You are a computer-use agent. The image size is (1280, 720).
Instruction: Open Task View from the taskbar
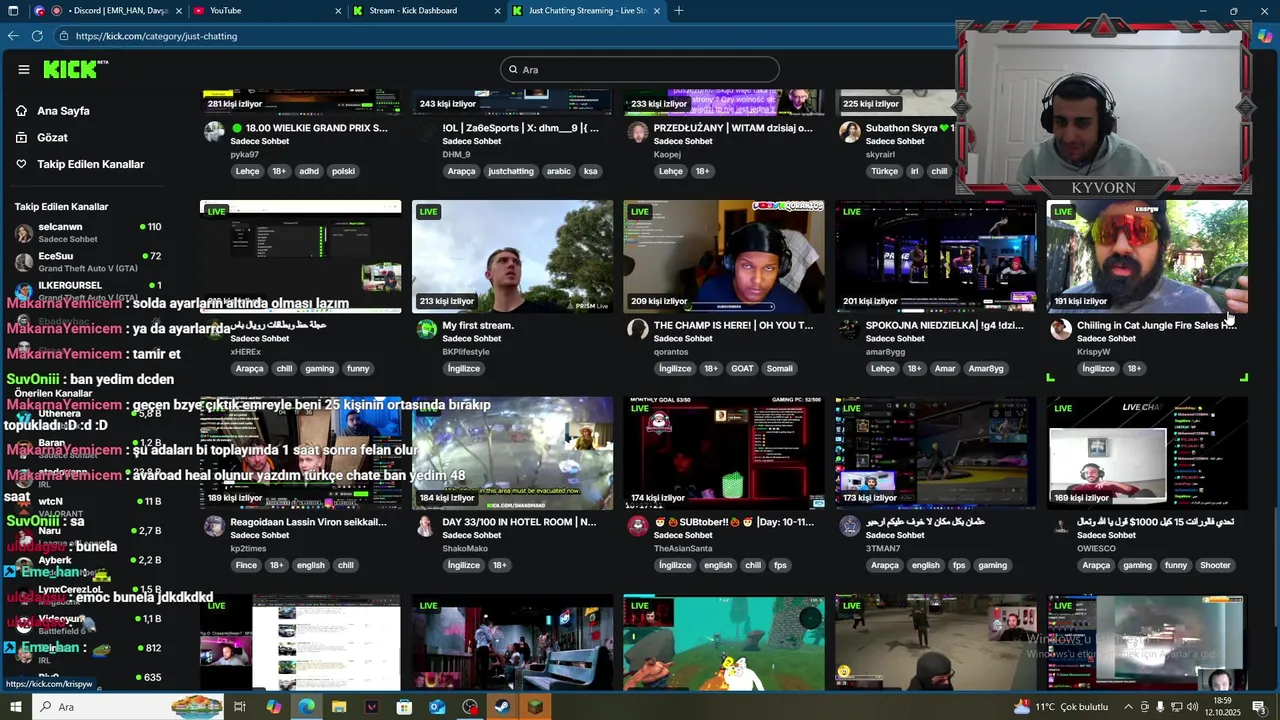[x=240, y=707]
